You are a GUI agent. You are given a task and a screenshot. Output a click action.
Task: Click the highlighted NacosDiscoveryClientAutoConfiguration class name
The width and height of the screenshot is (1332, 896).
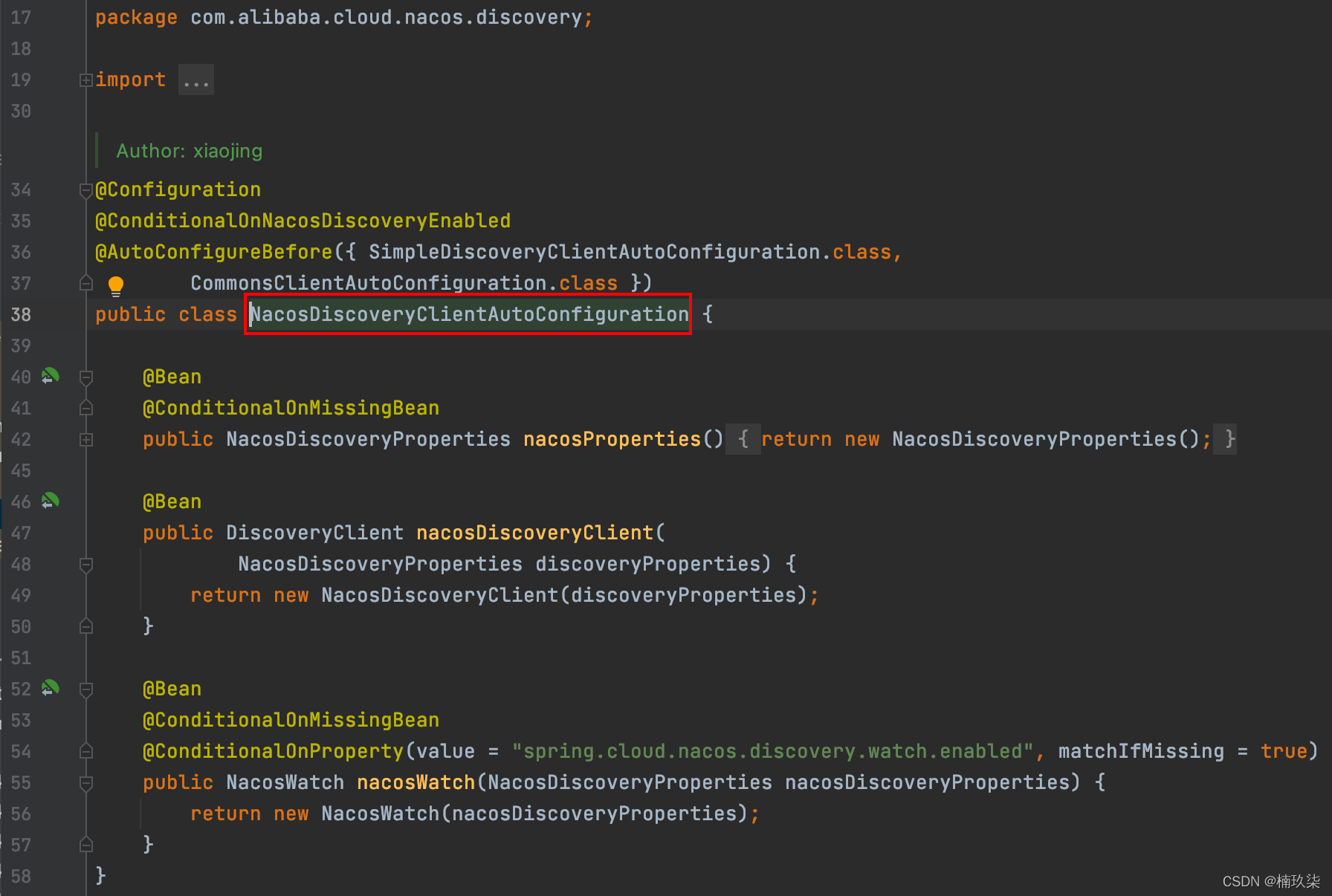(469, 314)
